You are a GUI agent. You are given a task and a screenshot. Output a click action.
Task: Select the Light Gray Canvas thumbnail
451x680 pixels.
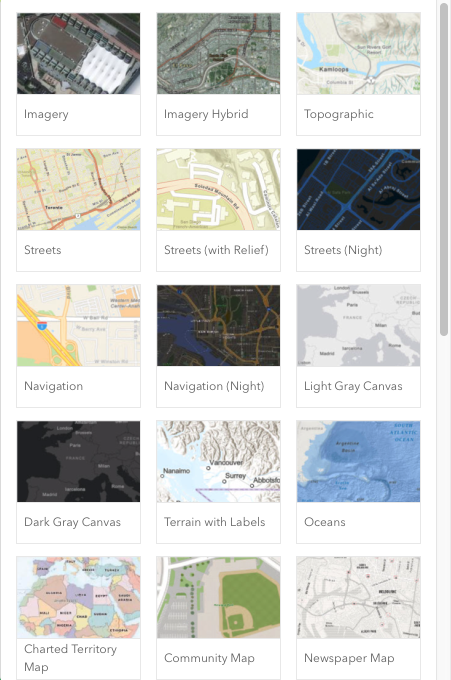[359, 326]
